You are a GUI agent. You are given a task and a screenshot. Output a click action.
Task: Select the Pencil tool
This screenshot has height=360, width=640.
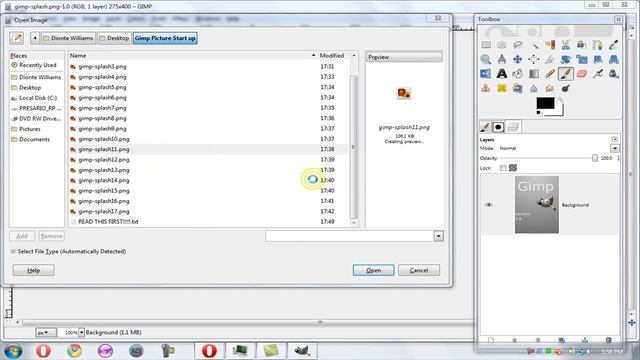pos(550,74)
